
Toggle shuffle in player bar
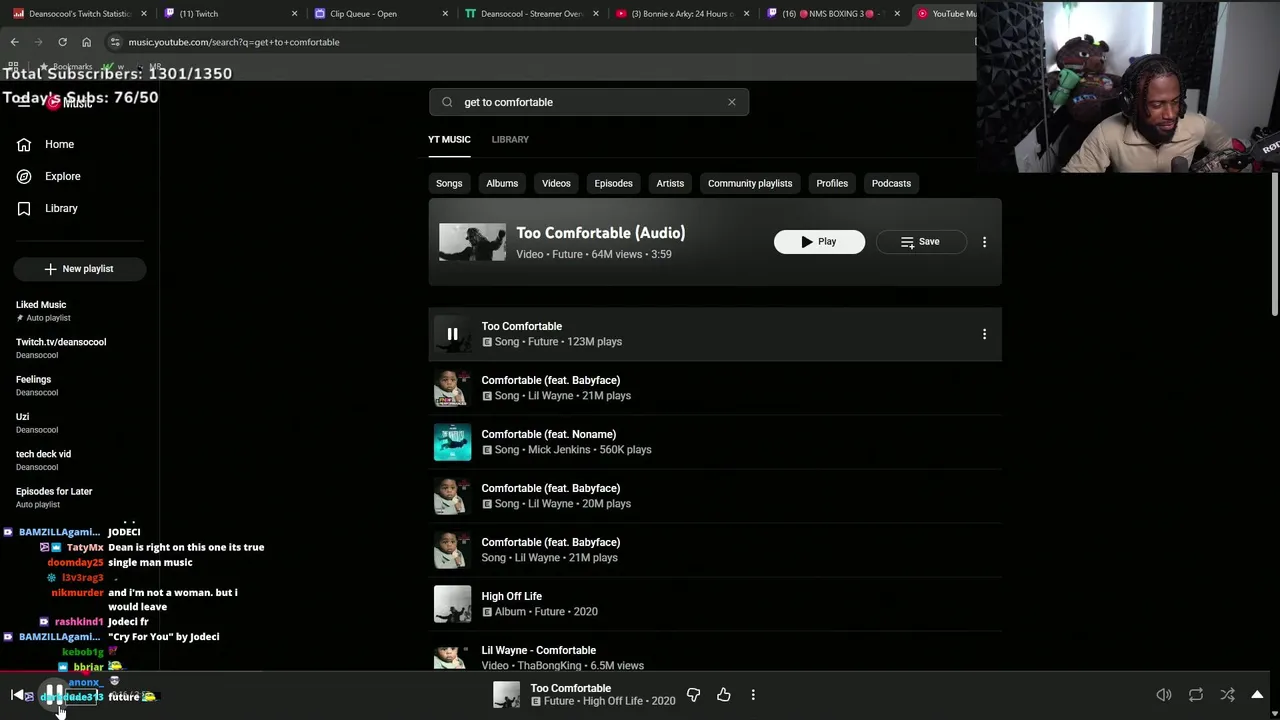tap(1227, 695)
